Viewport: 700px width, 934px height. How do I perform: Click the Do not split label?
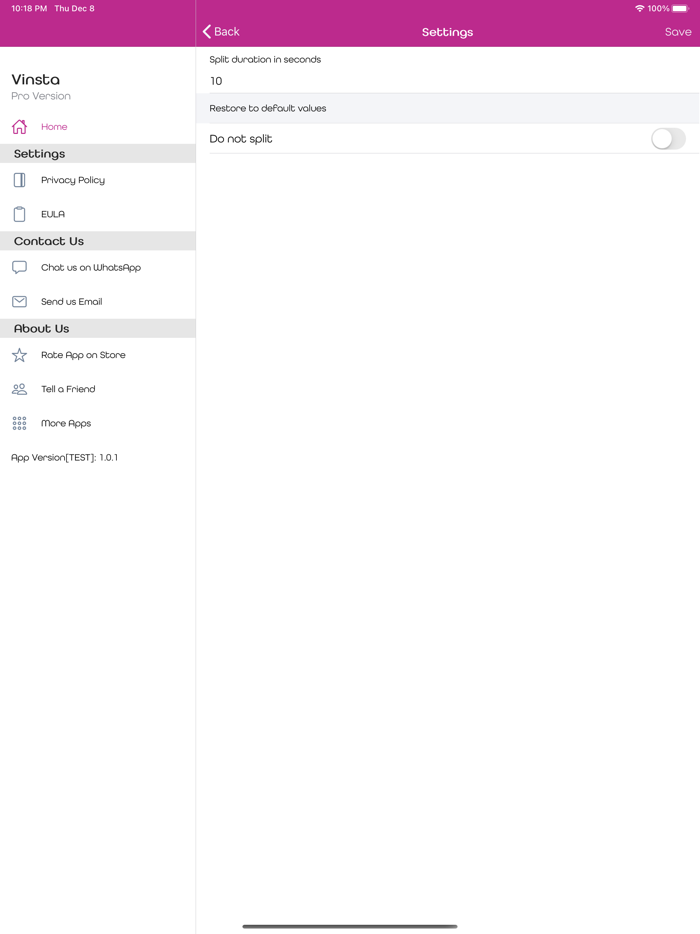click(241, 139)
